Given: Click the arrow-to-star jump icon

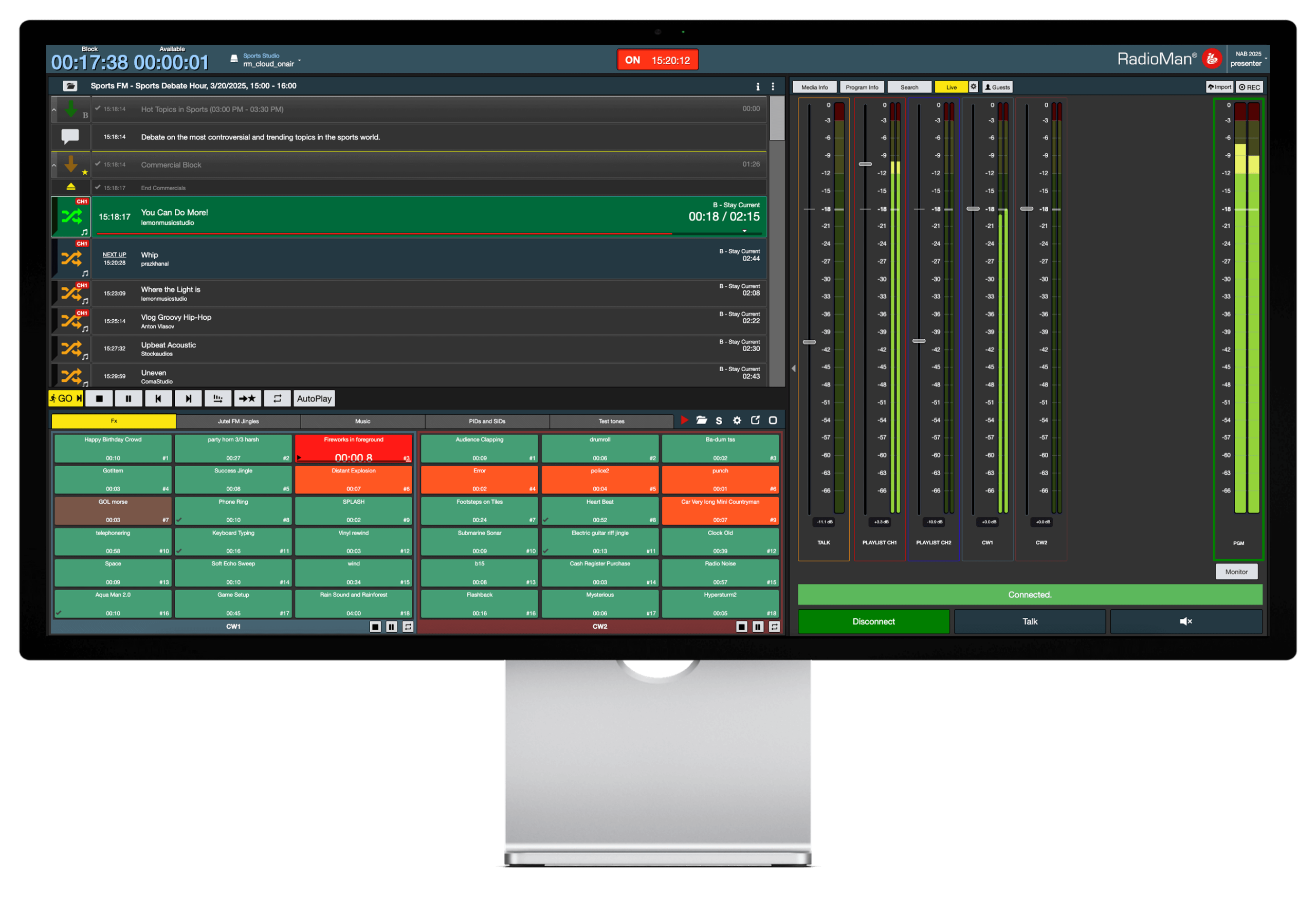Looking at the screenshot, I should (247, 398).
